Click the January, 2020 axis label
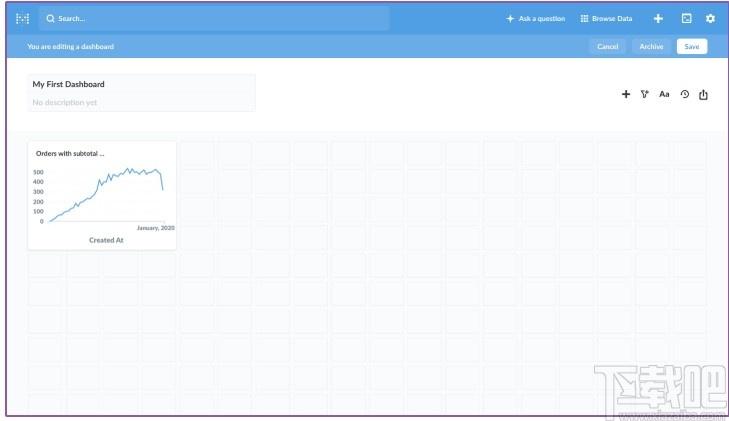The image size is (729, 421). click(155, 228)
